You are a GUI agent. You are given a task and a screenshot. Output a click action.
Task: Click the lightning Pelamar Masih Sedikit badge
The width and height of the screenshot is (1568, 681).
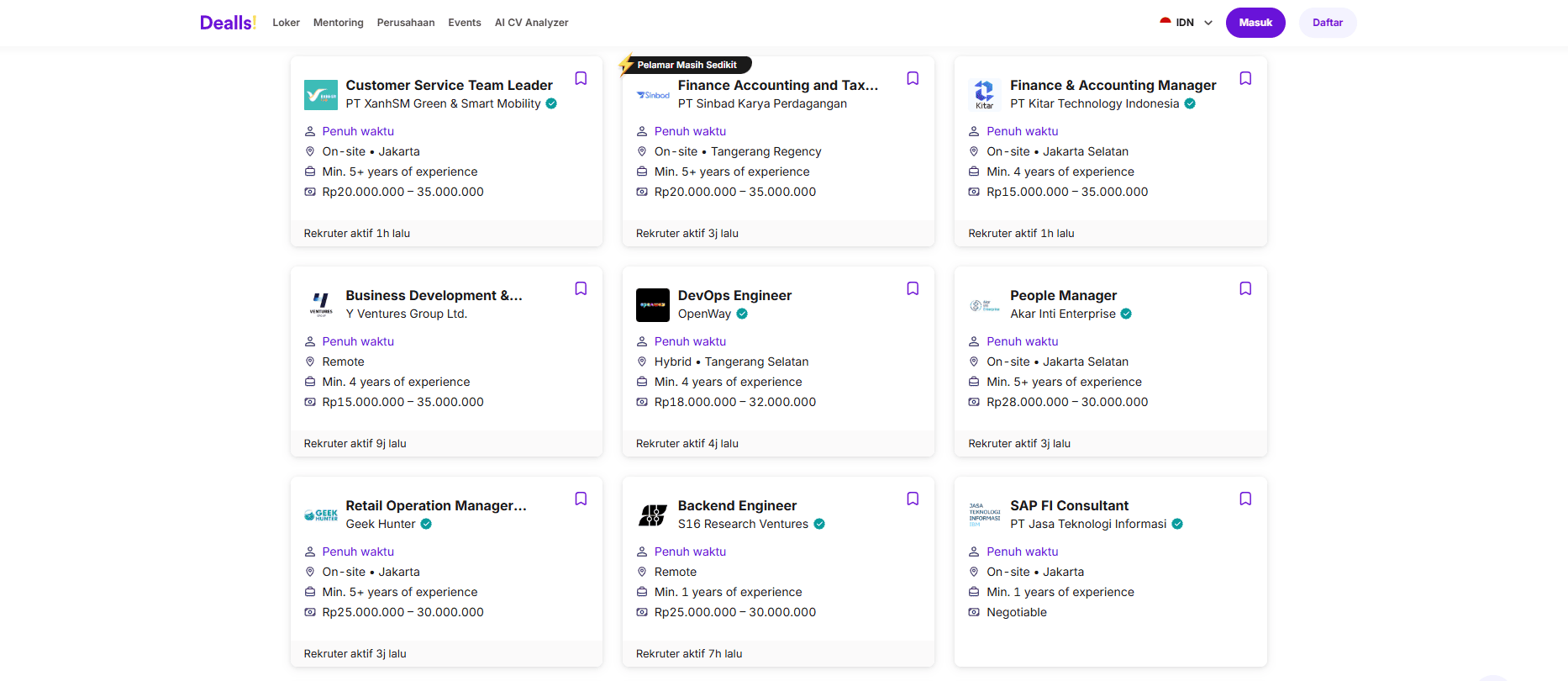686,65
